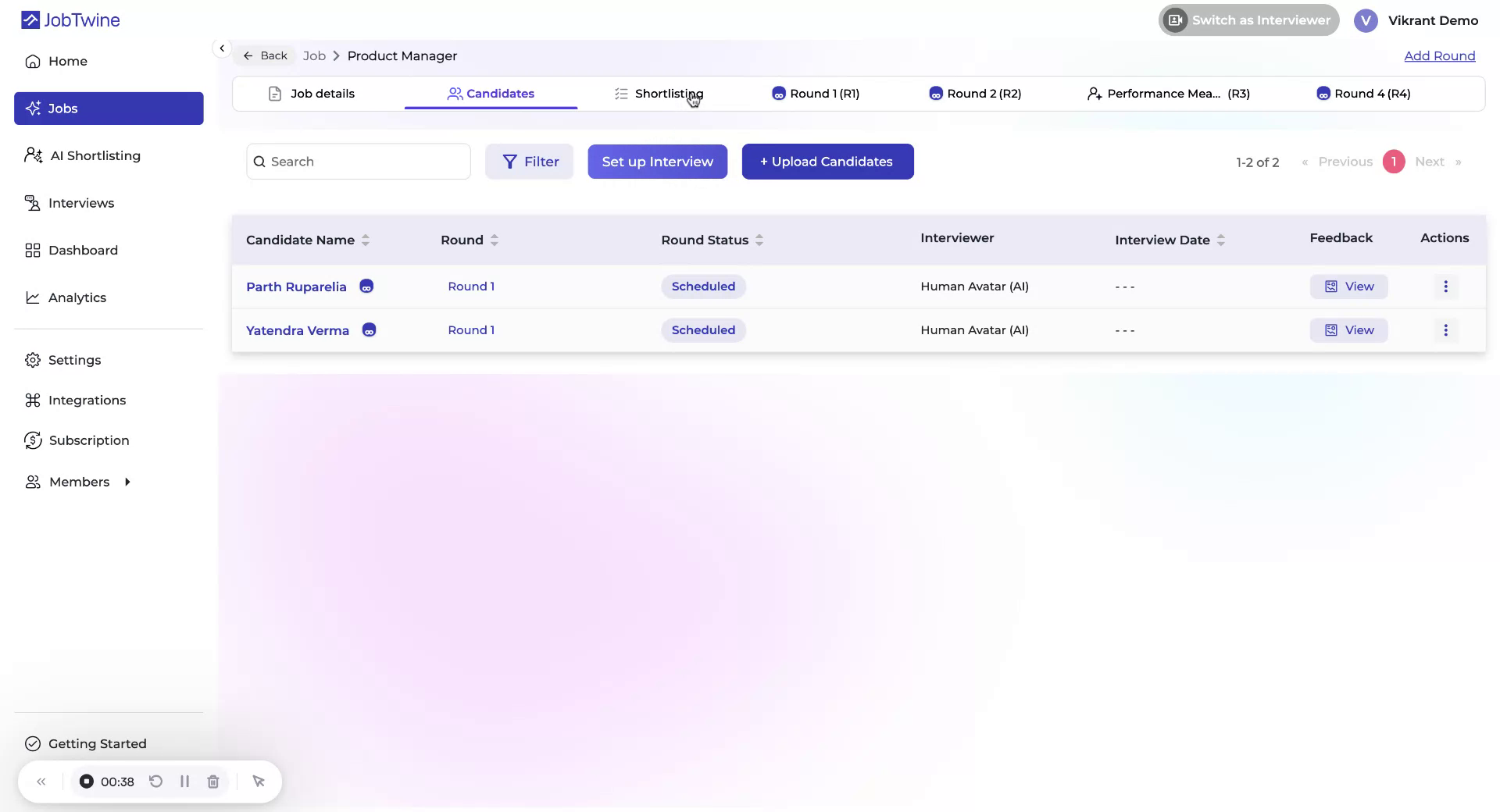Click the Analytics chart icon in sidebar
The width and height of the screenshot is (1500, 812).
[x=32, y=297]
